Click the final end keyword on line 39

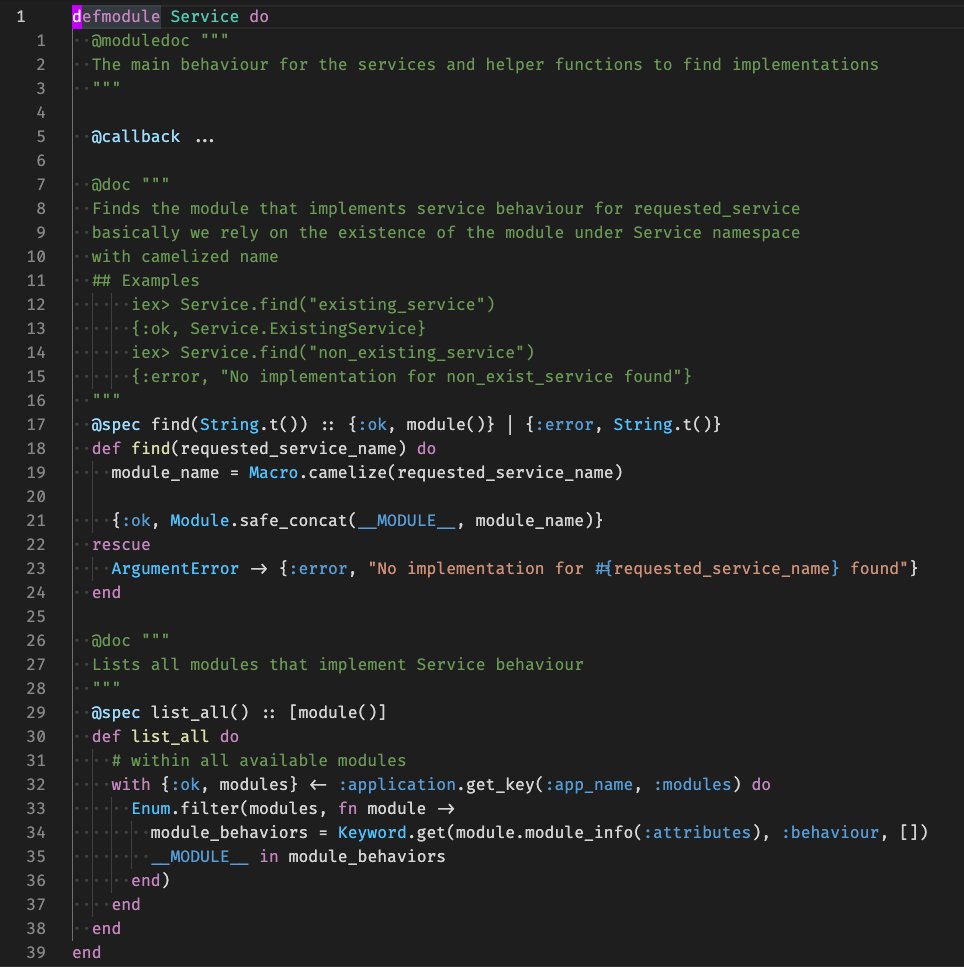[86, 953]
